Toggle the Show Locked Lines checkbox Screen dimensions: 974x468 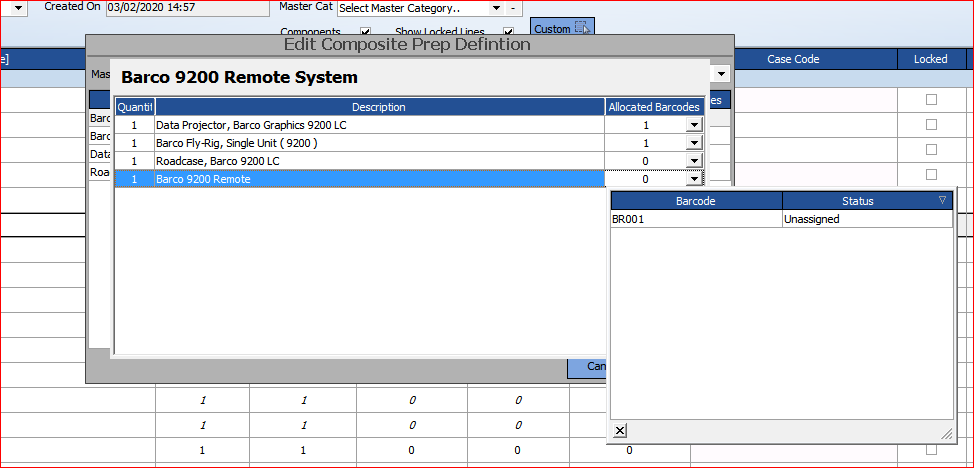pyautogui.click(x=509, y=32)
